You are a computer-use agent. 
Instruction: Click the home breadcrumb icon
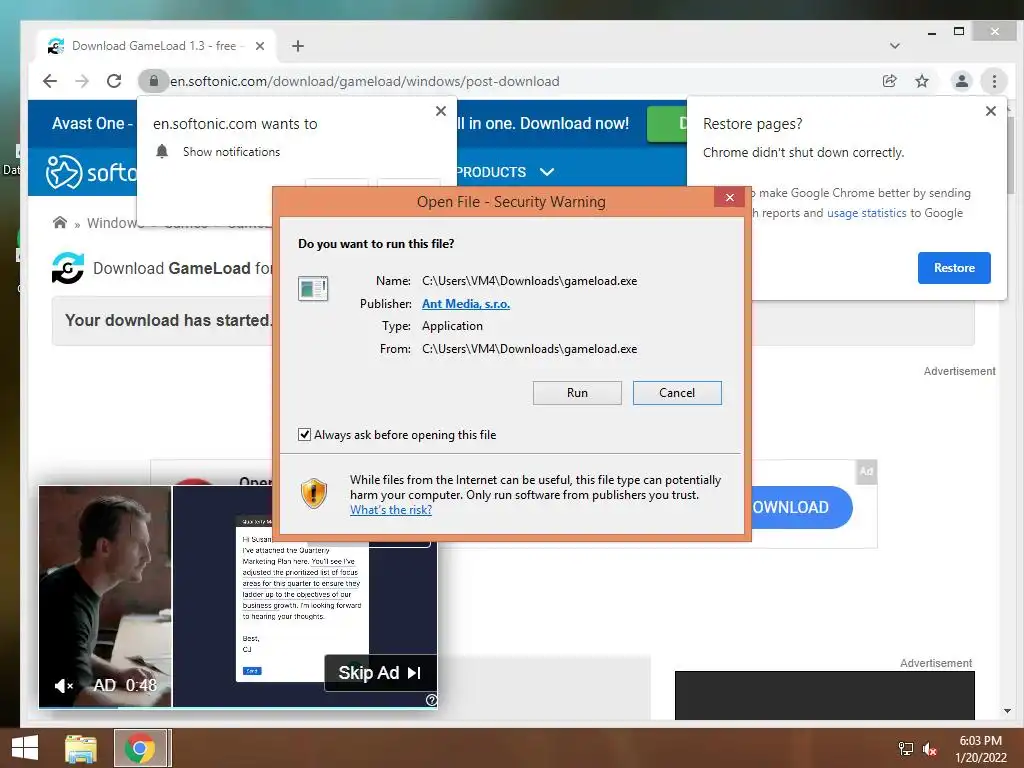point(59,223)
